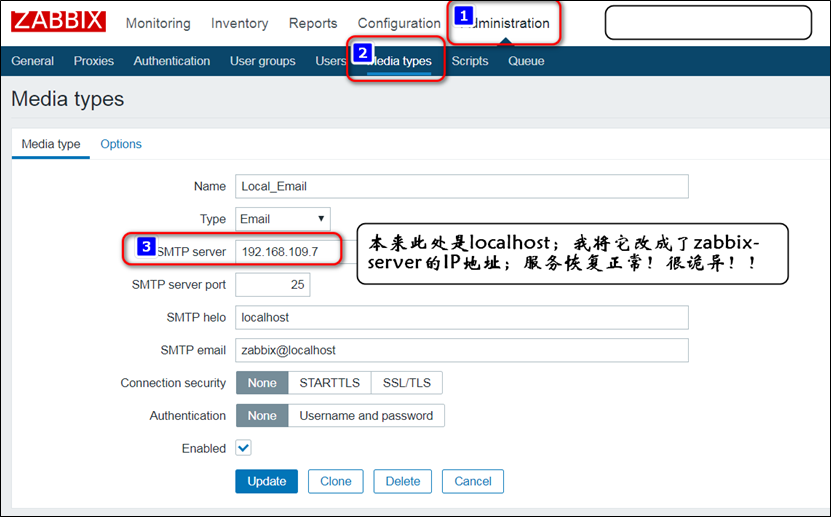Go to Media types submenu

click(399, 61)
